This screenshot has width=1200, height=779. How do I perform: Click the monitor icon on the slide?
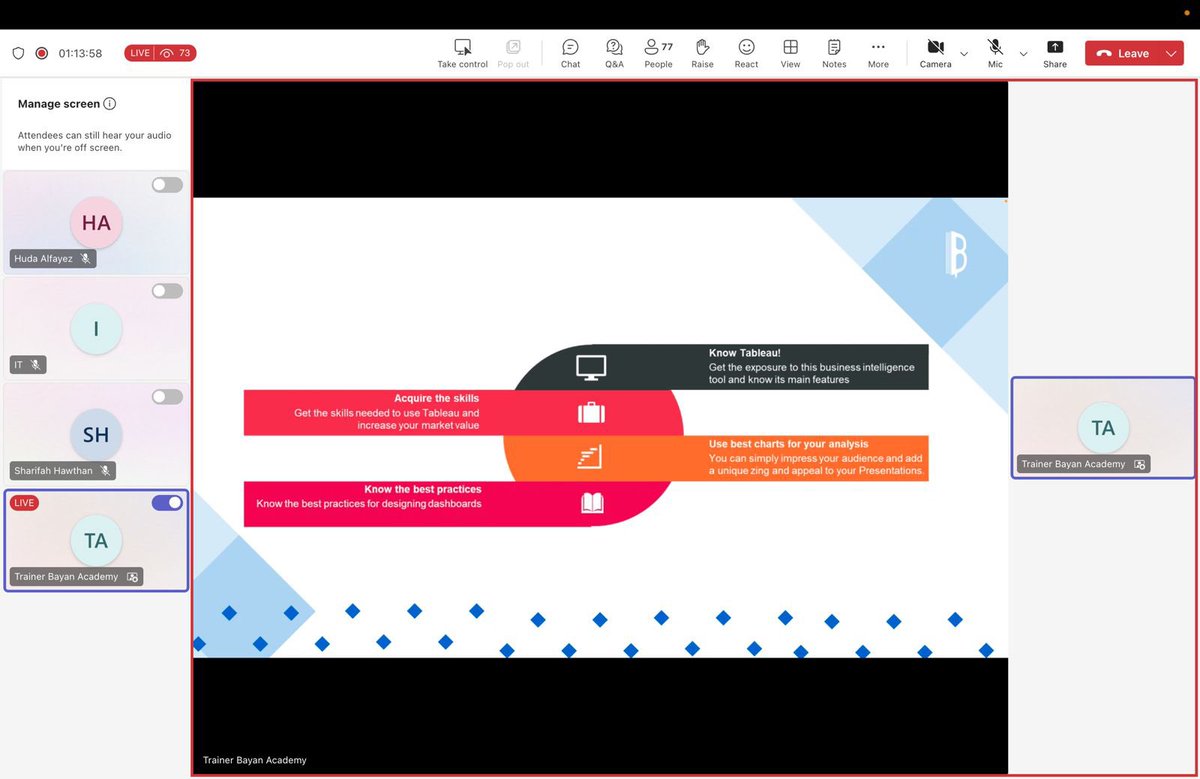591,368
